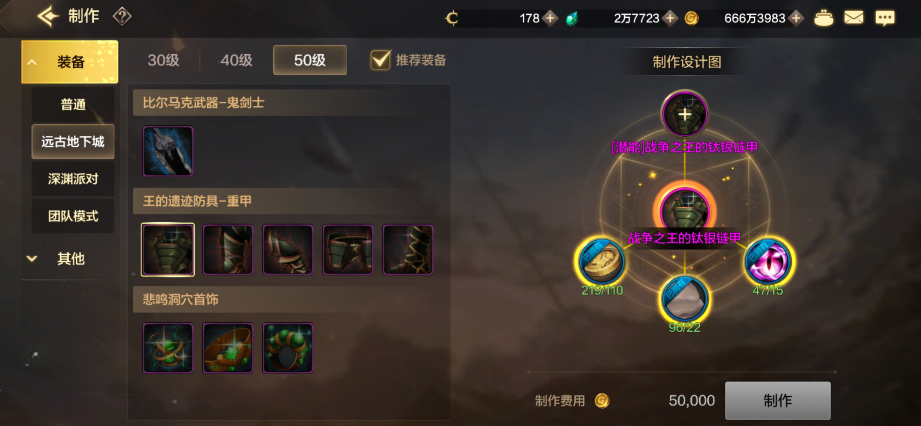Open the question mark help icon
Viewport: 921px width, 426px height.
click(x=122, y=16)
